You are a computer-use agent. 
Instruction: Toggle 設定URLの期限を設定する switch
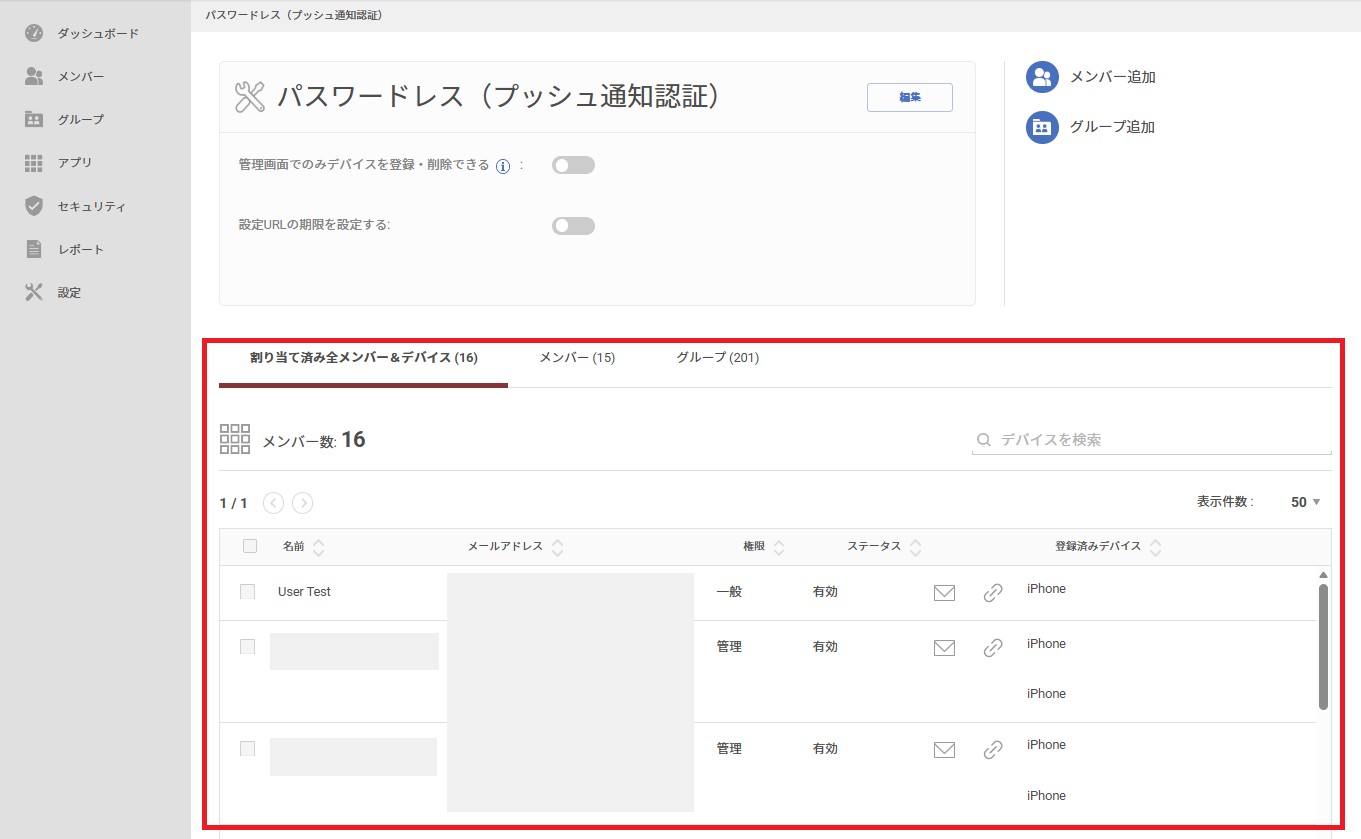click(573, 226)
